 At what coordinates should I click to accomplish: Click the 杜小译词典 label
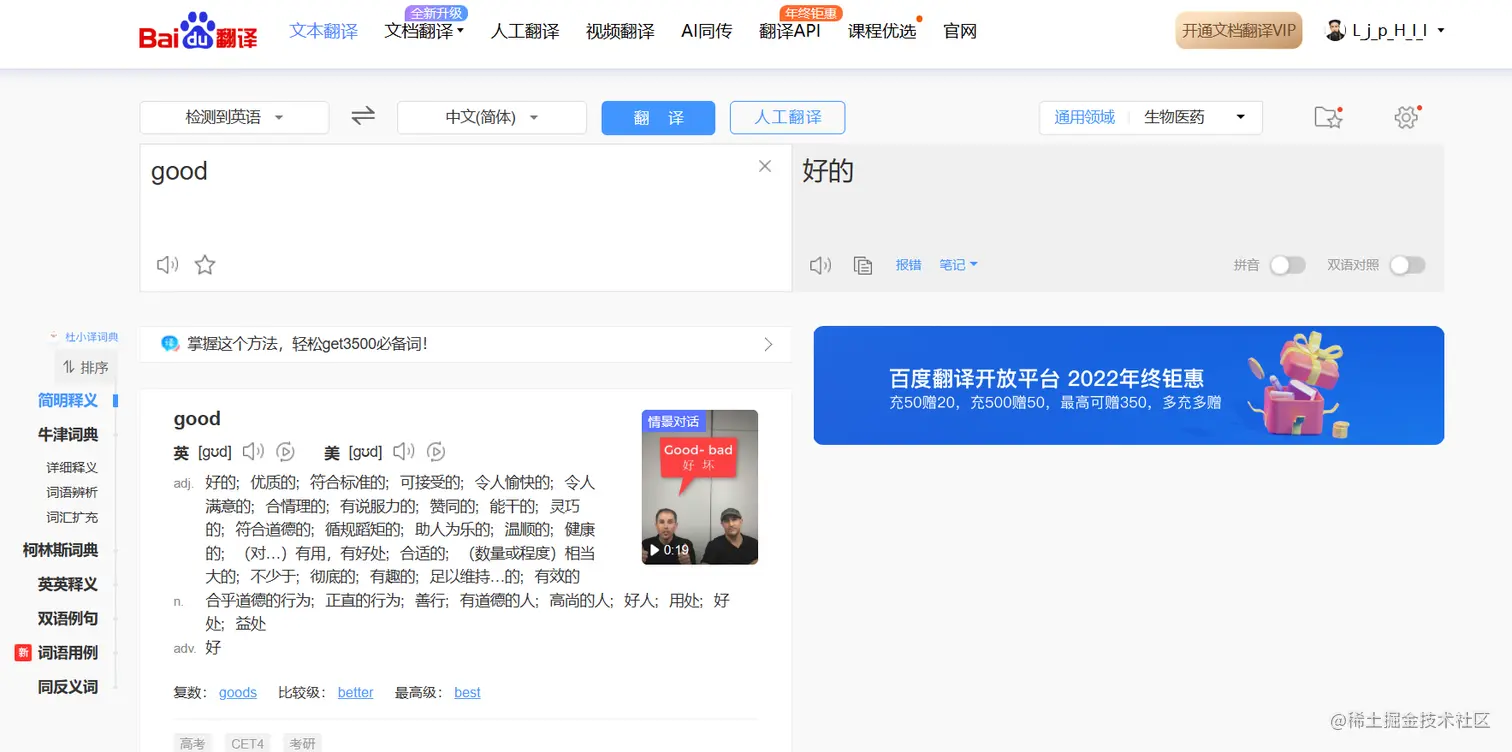tap(91, 337)
